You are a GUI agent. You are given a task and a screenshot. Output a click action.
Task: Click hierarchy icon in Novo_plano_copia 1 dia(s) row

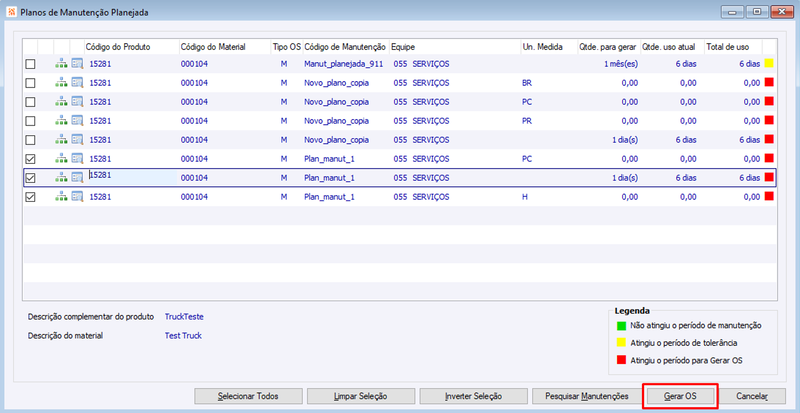click(x=61, y=140)
